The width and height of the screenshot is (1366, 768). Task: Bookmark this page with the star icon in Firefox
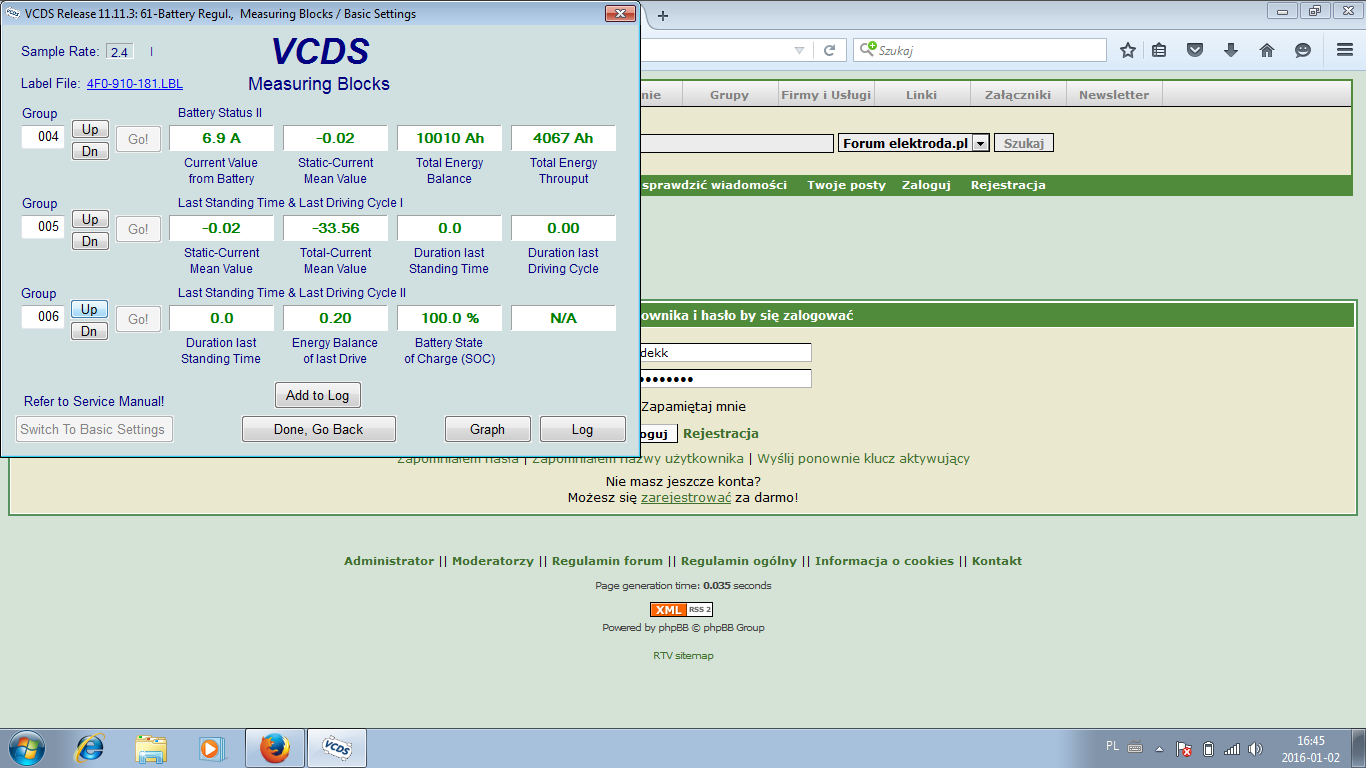(x=1127, y=50)
